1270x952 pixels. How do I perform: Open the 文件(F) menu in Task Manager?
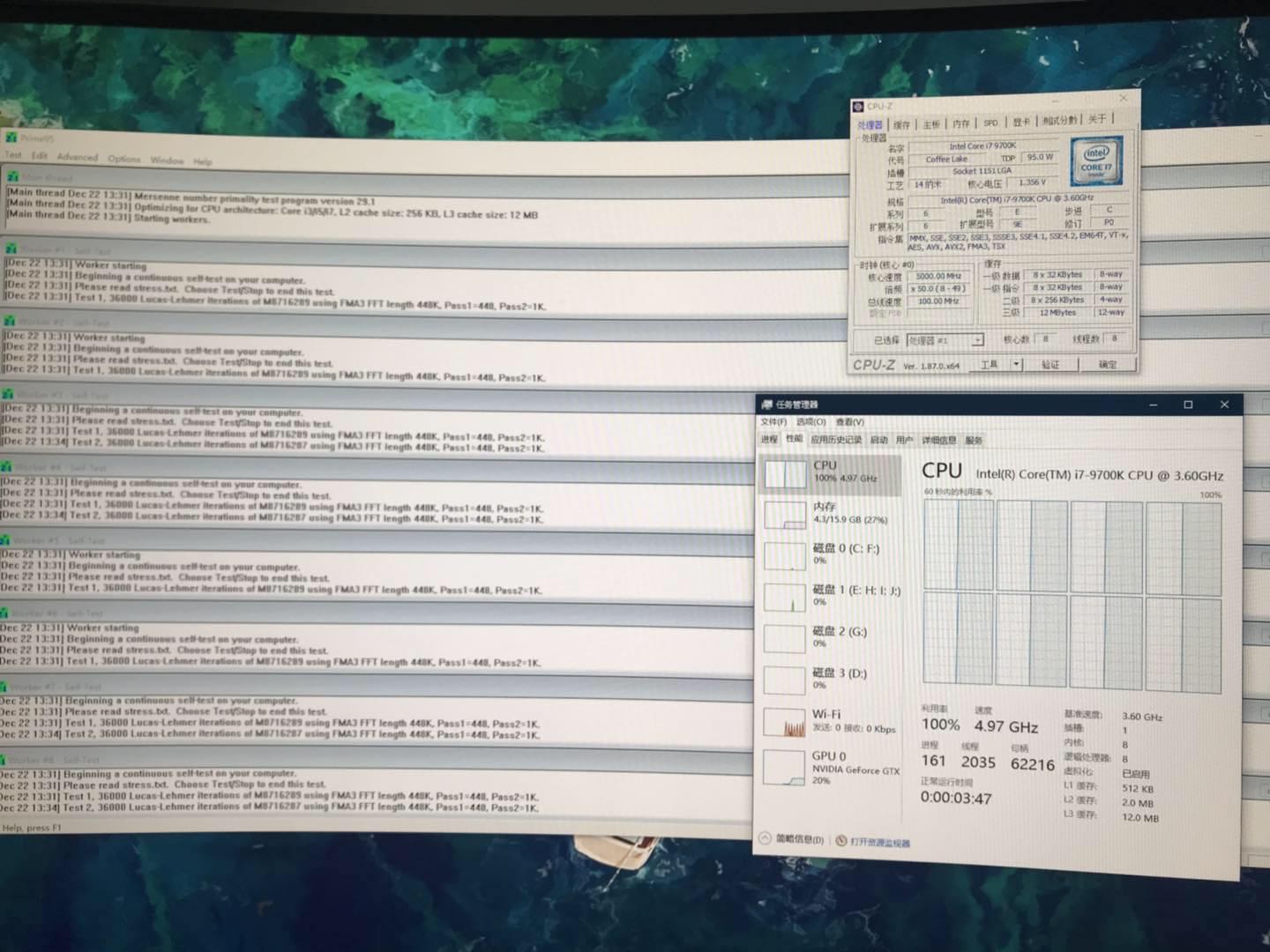[x=773, y=421]
